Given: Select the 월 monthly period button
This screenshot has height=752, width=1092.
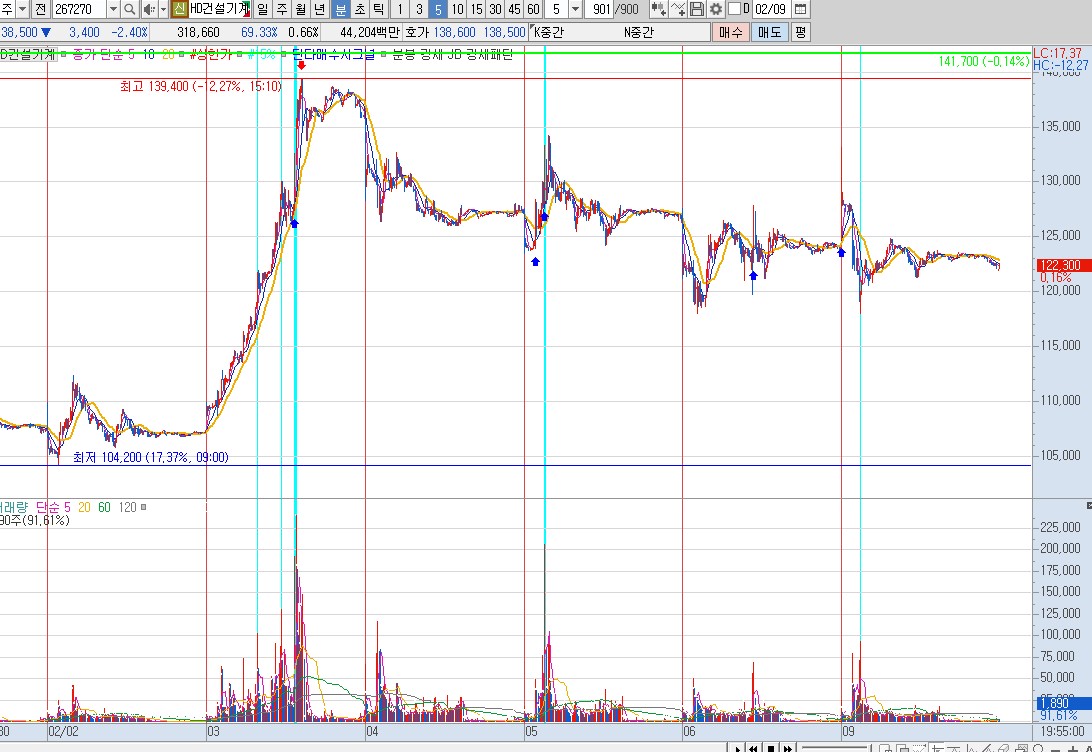Looking at the screenshot, I should [x=301, y=9].
